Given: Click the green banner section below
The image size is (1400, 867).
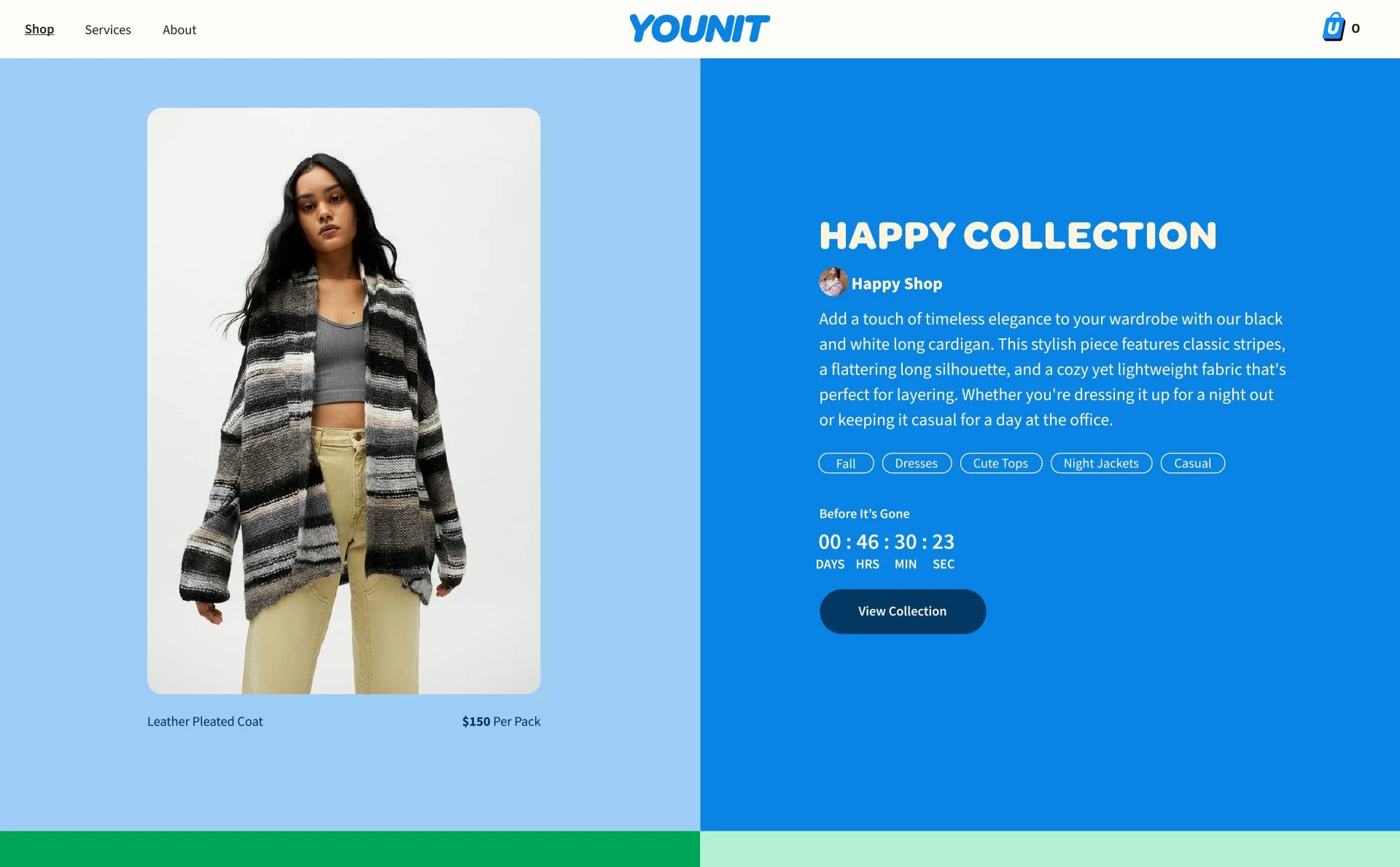Looking at the screenshot, I should point(350,849).
